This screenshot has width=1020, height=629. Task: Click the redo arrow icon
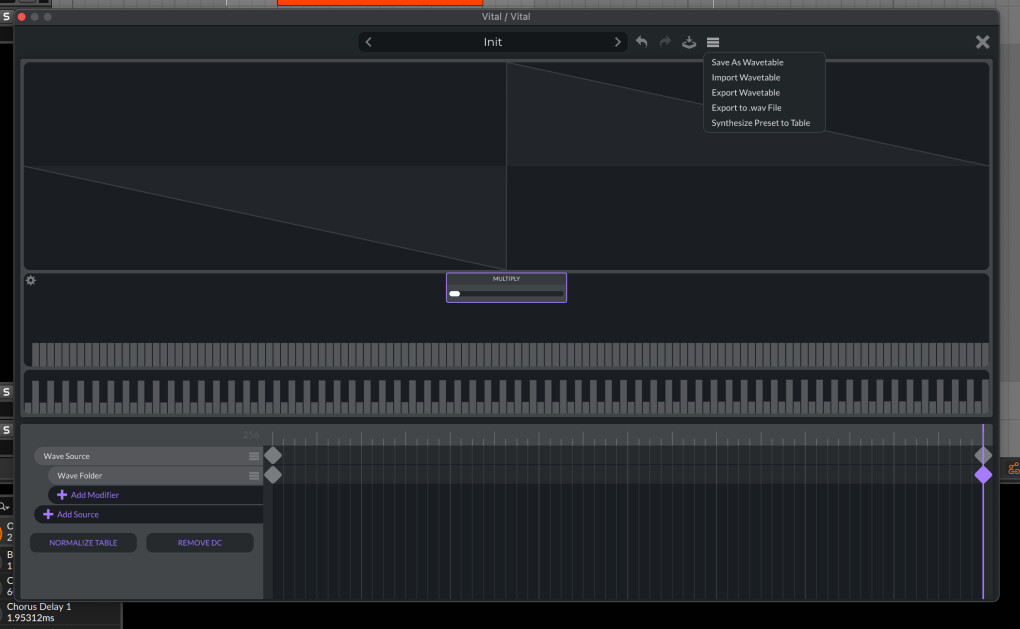[665, 42]
